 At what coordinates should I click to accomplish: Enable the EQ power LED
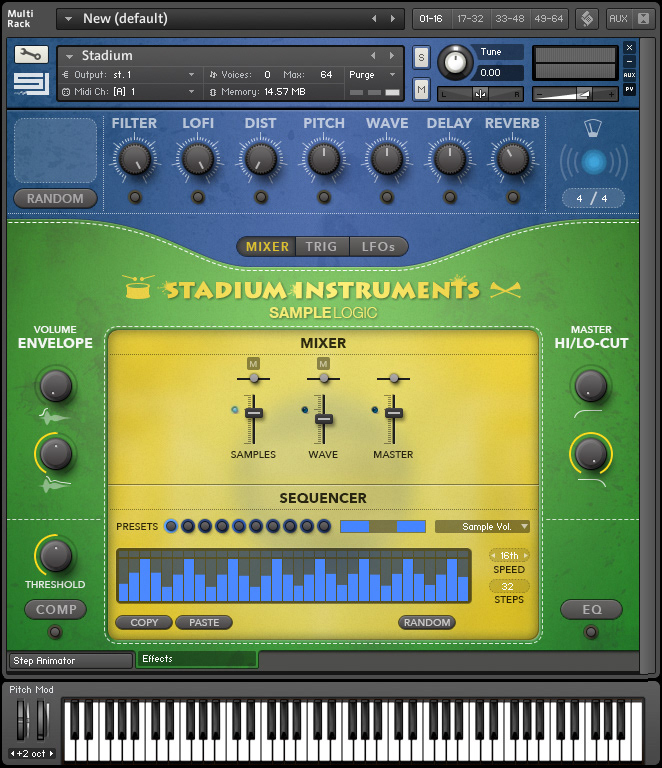coord(591,632)
